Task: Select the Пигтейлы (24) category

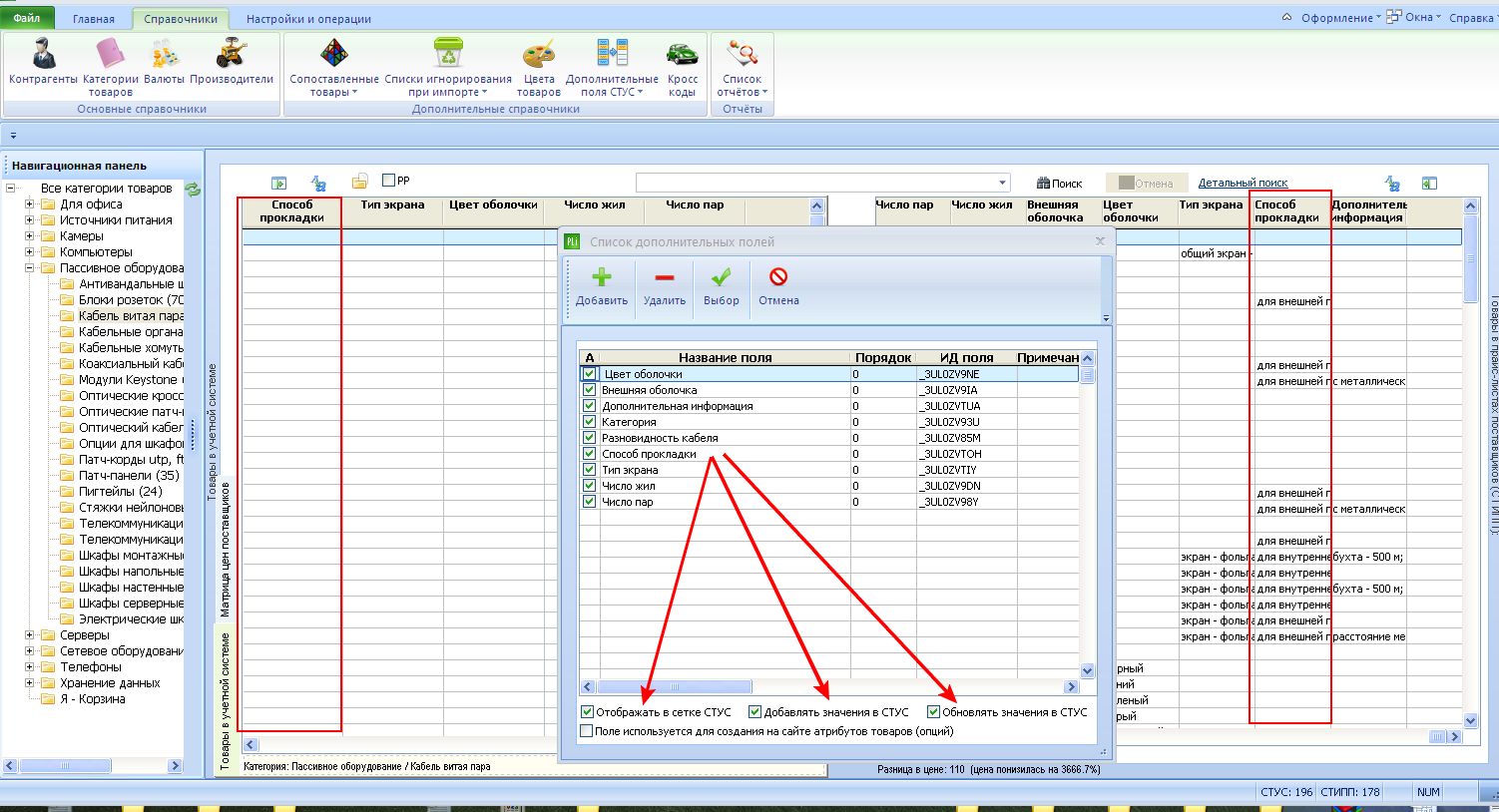Action: coord(121,492)
